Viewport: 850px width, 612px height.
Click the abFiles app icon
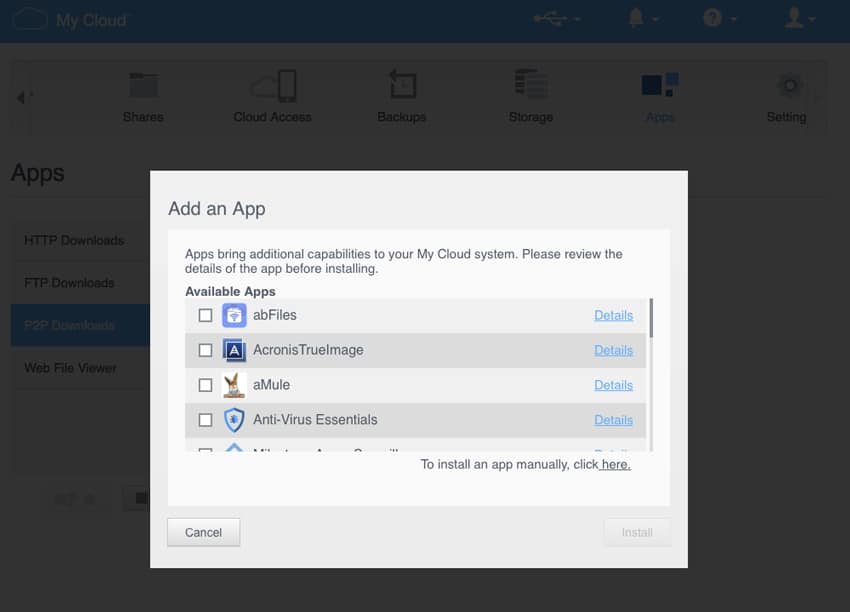[x=234, y=315]
